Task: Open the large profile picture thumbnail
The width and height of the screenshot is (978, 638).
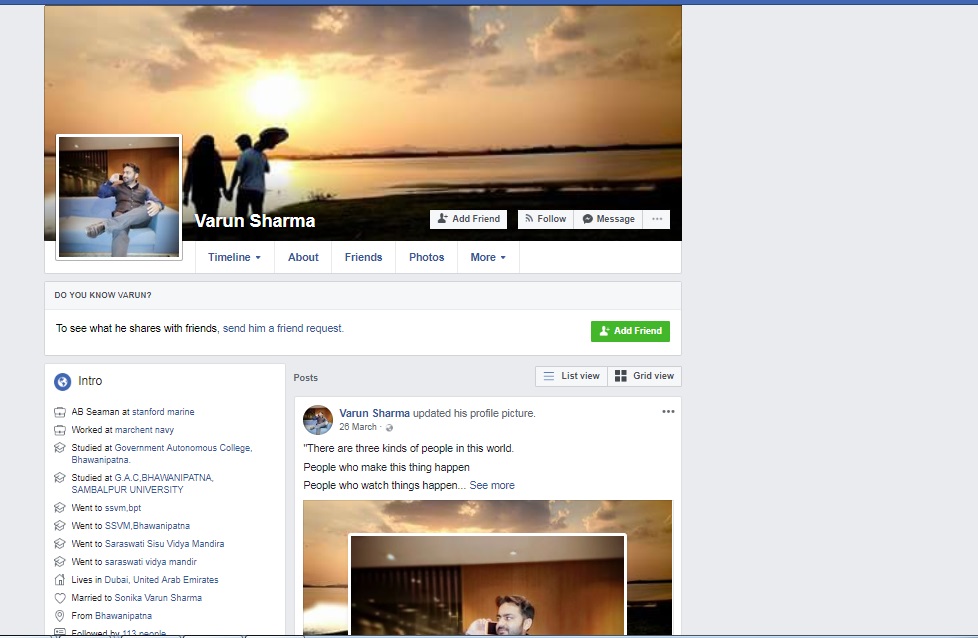Action: pos(119,197)
